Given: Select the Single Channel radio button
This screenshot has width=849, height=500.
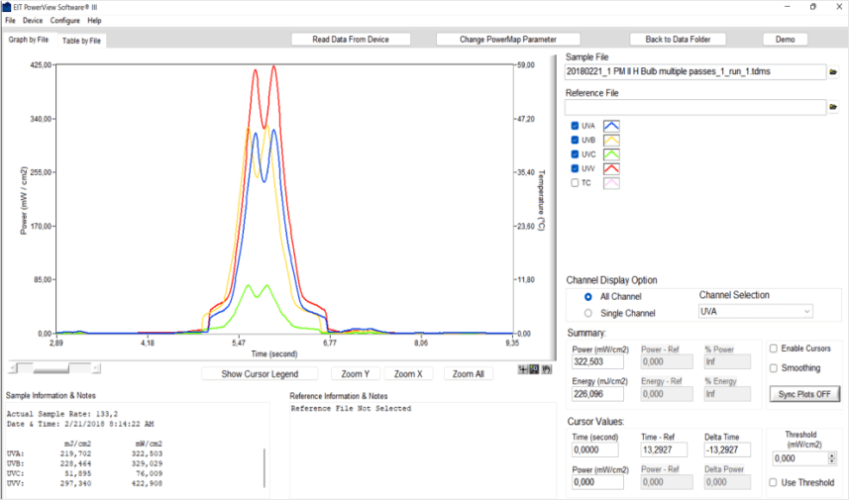Looking at the screenshot, I should tap(588, 313).
